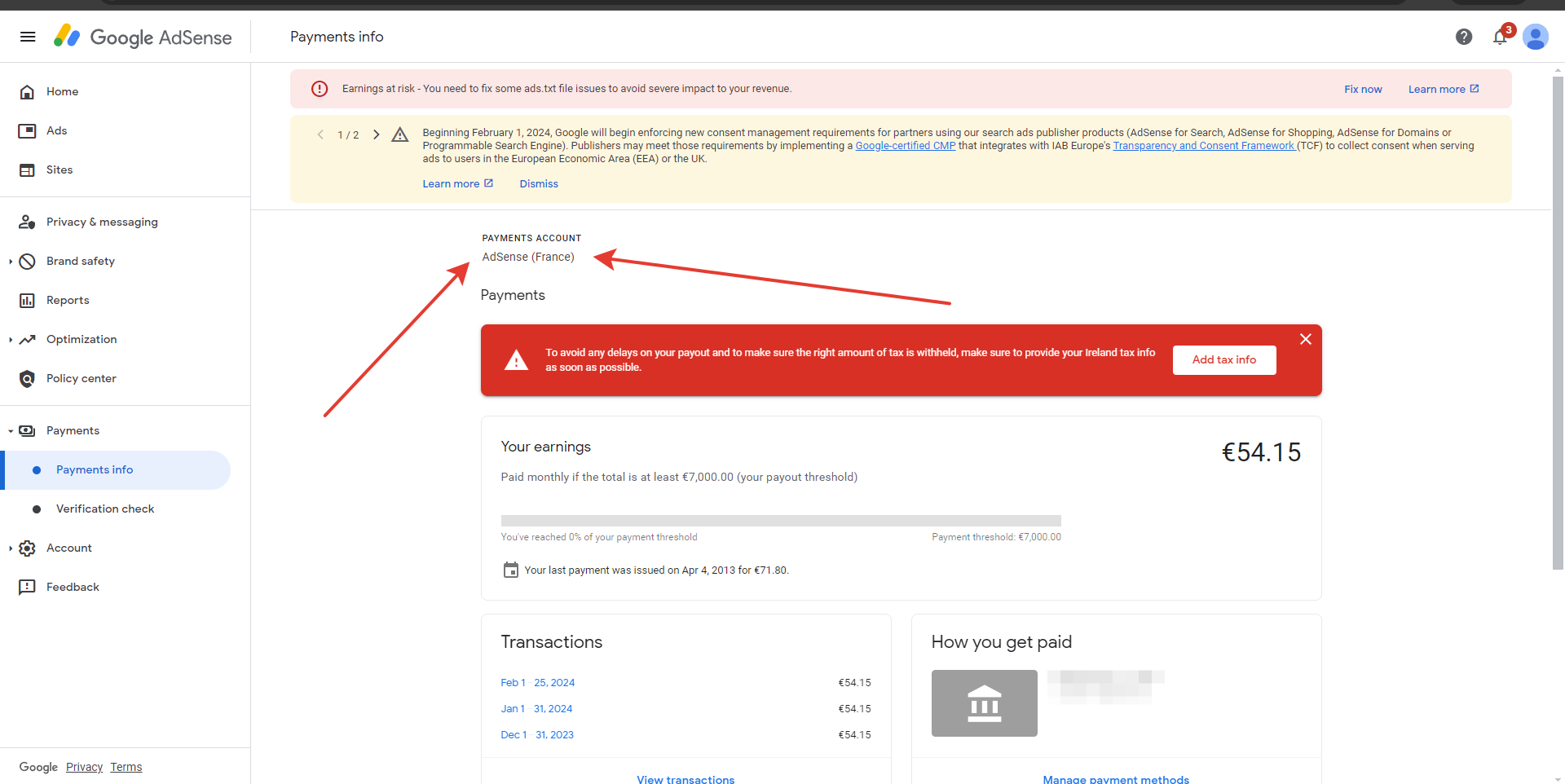Go to next notice in banner
This screenshot has width=1565, height=784.
pyautogui.click(x=376, y=134)
